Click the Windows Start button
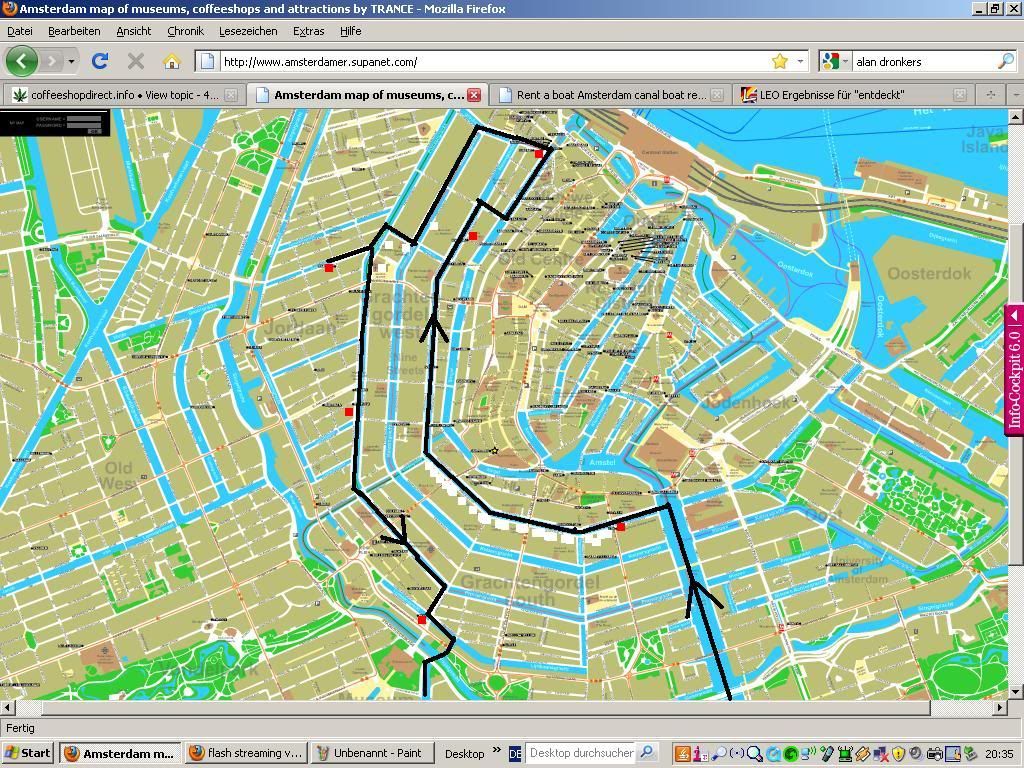 click(28, 753)
